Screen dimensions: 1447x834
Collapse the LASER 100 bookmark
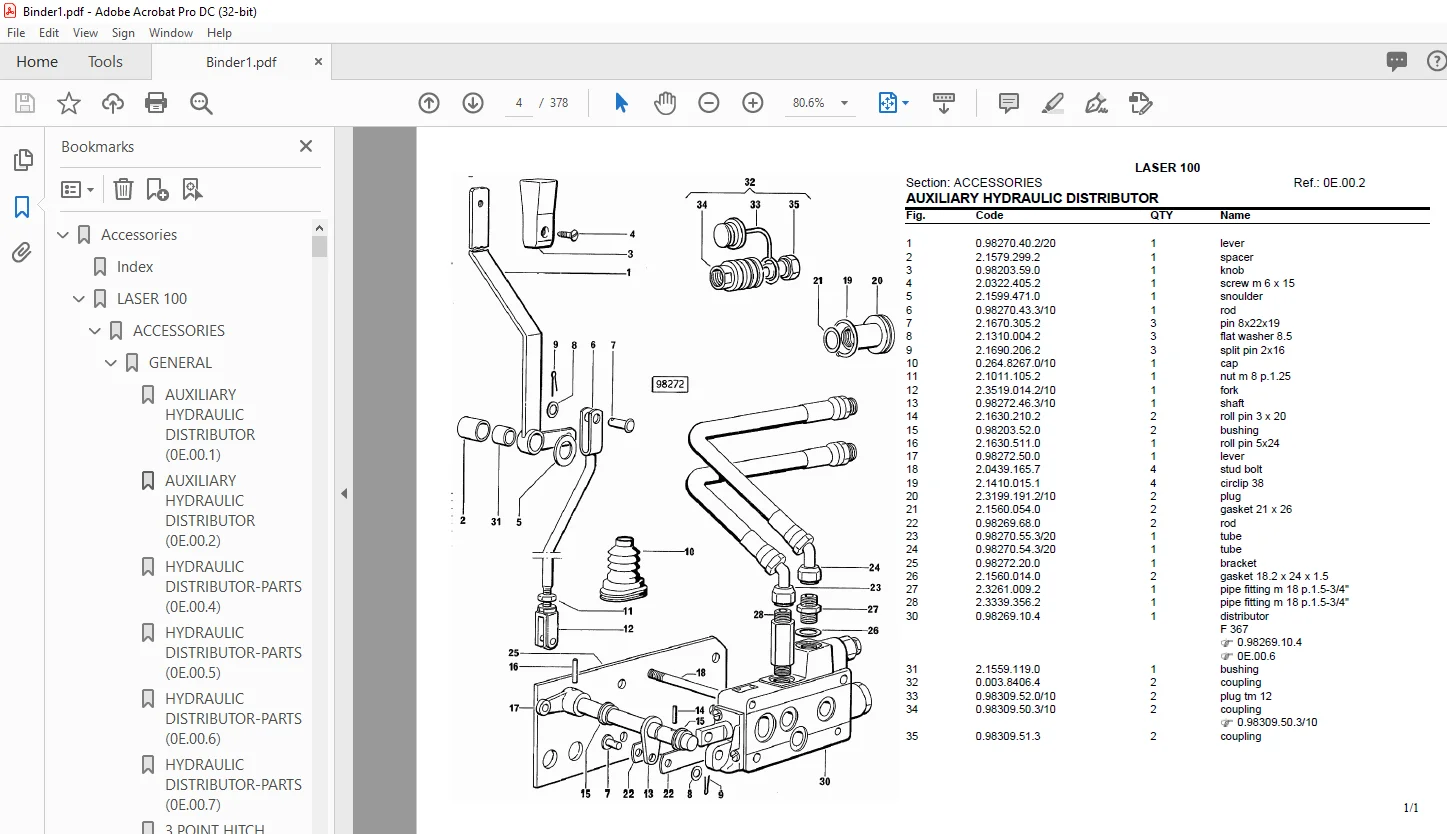[80, 299]
